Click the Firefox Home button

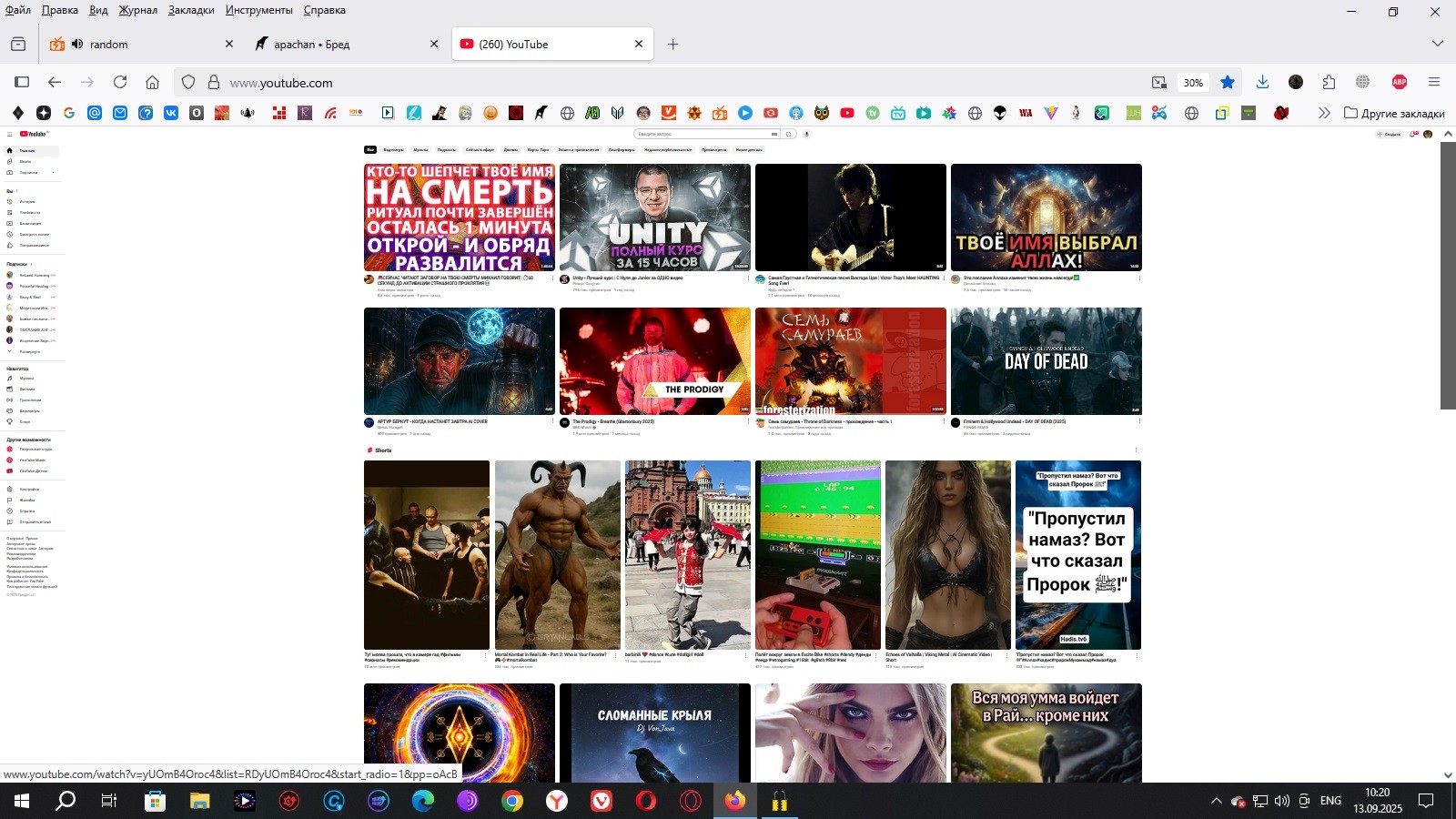tap(152, 82)
